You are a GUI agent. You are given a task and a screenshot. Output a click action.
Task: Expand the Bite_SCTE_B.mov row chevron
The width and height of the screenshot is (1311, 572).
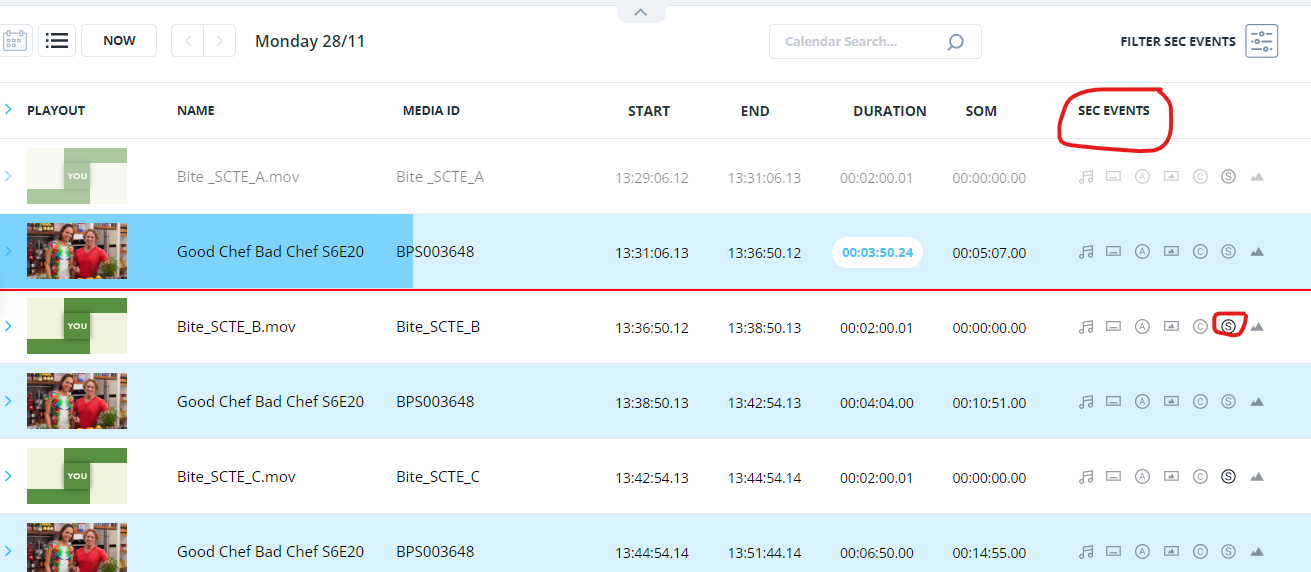(8, 326)
